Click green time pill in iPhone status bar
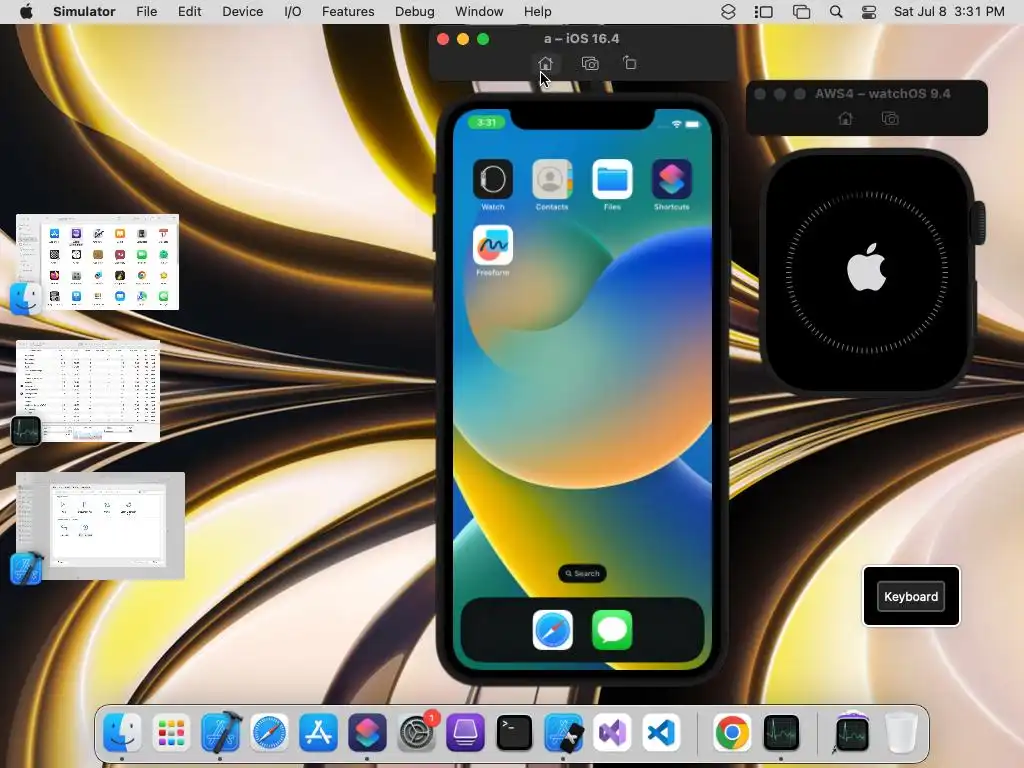1024x768 pixels. (x=487, y=122)
